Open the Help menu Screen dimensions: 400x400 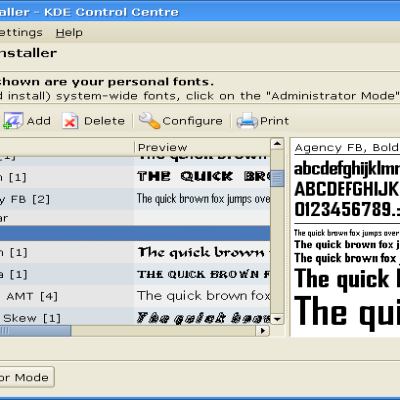click(x=69, y=33)
